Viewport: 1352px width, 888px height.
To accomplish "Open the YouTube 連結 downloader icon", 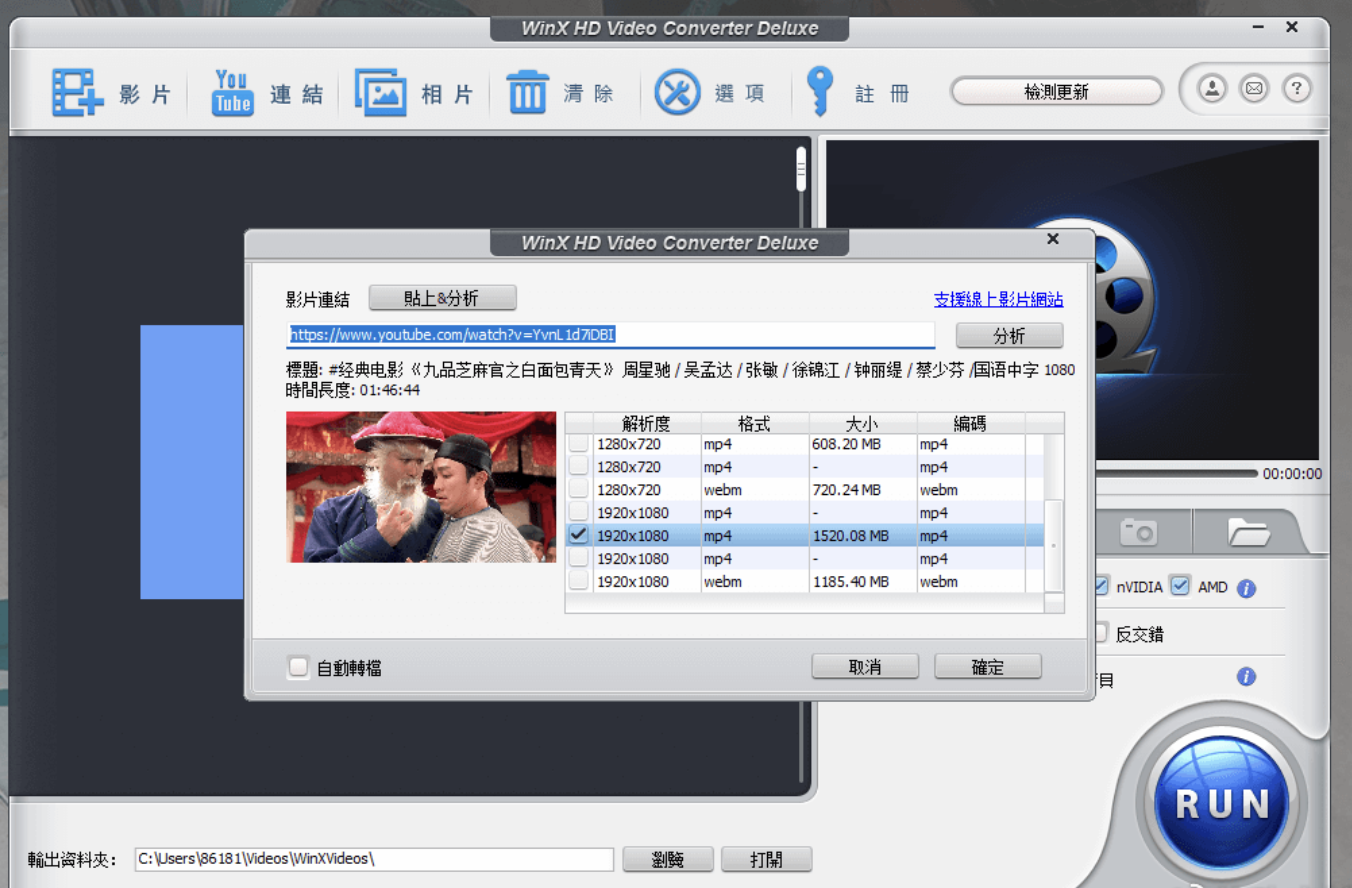I will (x=231, y=91).
